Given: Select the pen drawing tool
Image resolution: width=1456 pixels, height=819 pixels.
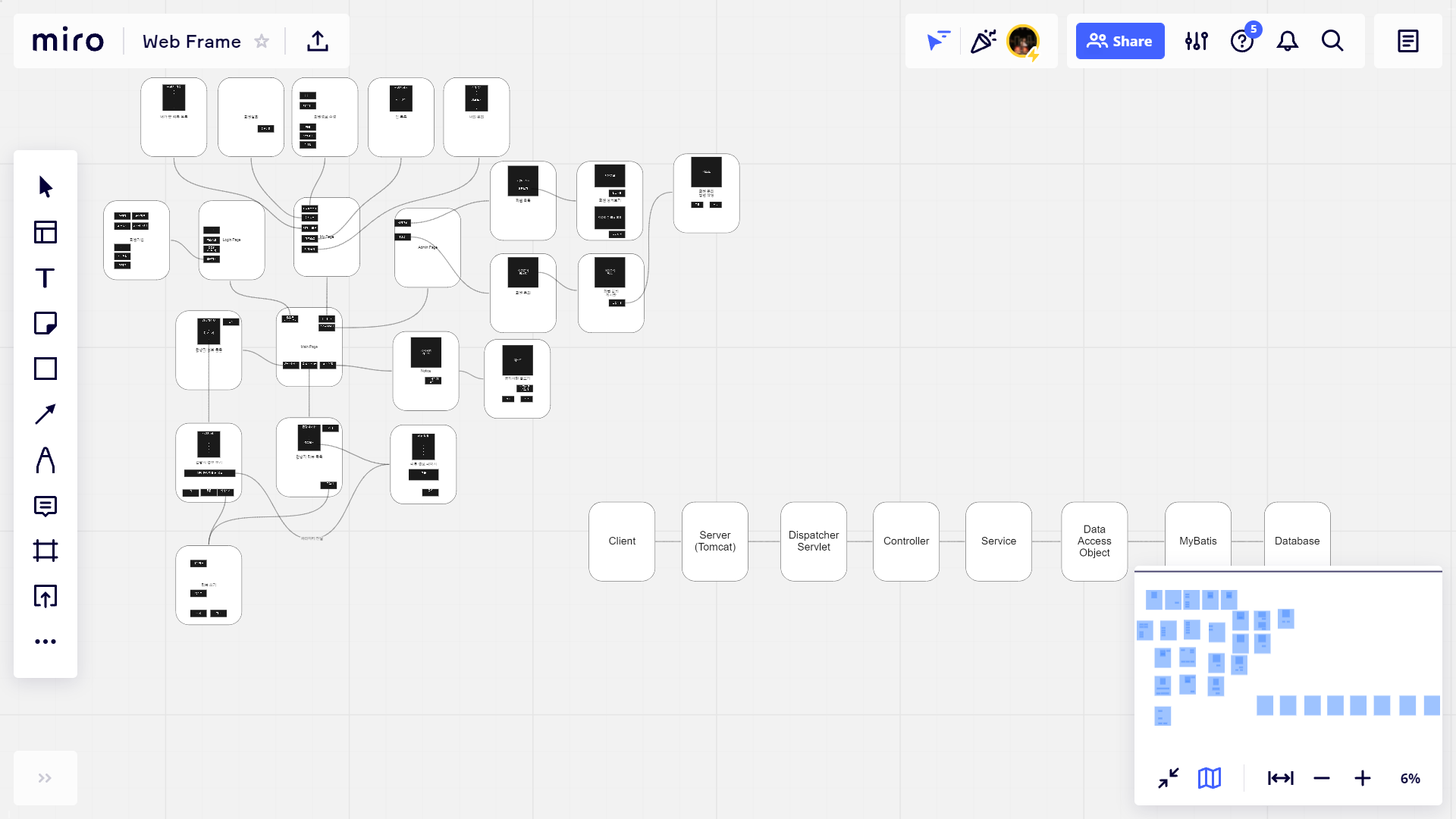Looking at the screenshot, I should pos(45,460).
